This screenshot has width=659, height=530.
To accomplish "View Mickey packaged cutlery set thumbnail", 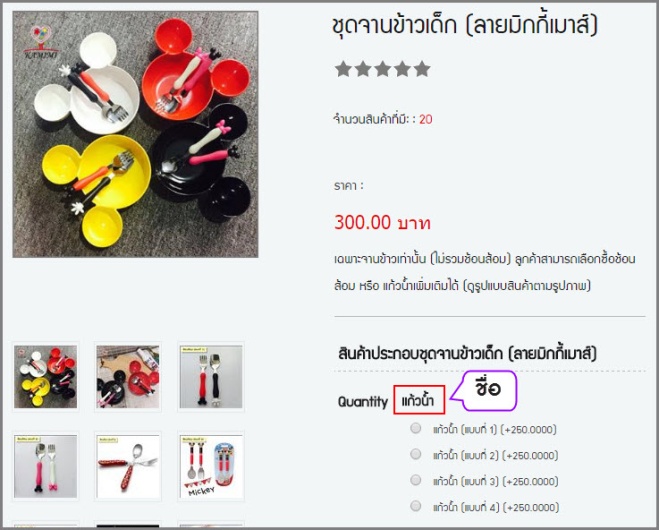I will click(x=211, y=467).
